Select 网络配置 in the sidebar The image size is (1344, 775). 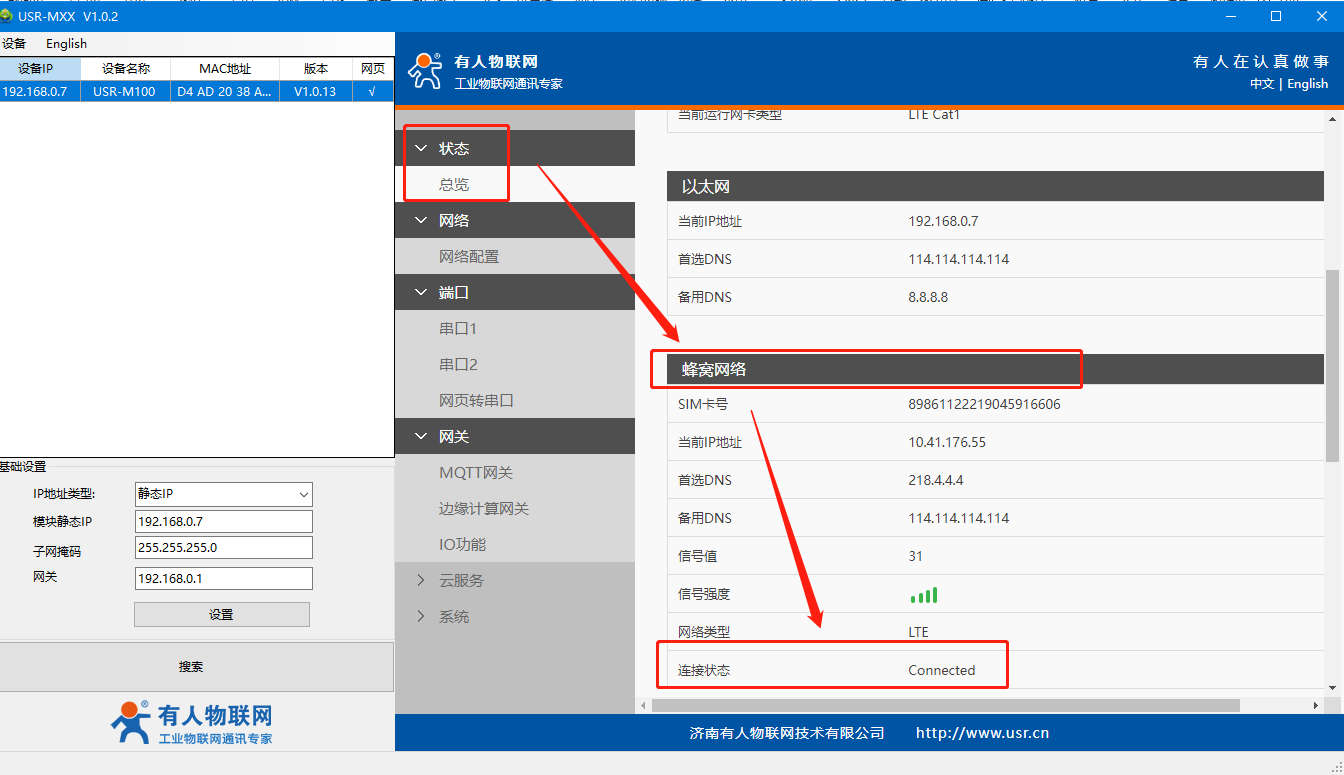pyautogui.click(x=469, y=257)
